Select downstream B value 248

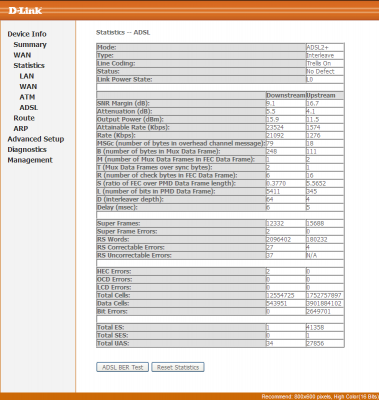272,152
